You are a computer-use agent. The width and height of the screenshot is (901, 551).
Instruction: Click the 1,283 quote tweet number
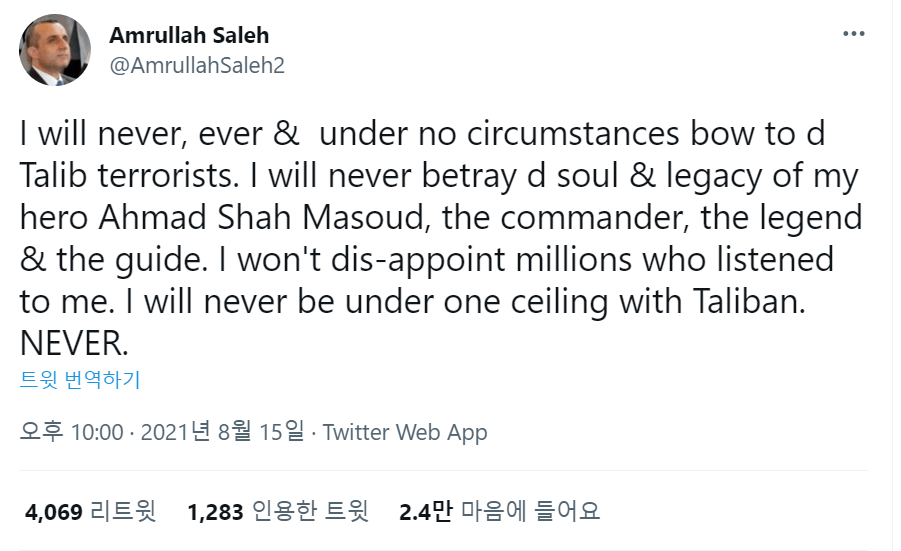(215, 511)
